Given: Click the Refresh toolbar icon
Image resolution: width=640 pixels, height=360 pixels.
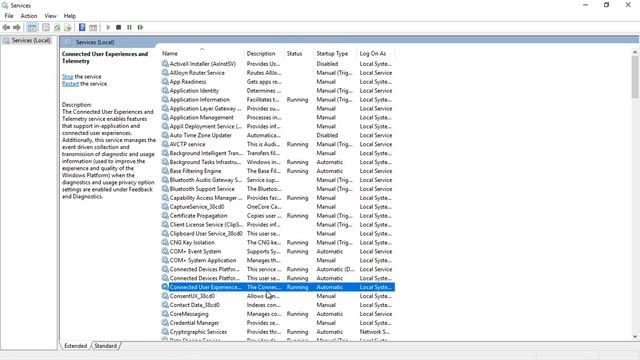Looking at the screenshot, I should (x=57, y=27).
